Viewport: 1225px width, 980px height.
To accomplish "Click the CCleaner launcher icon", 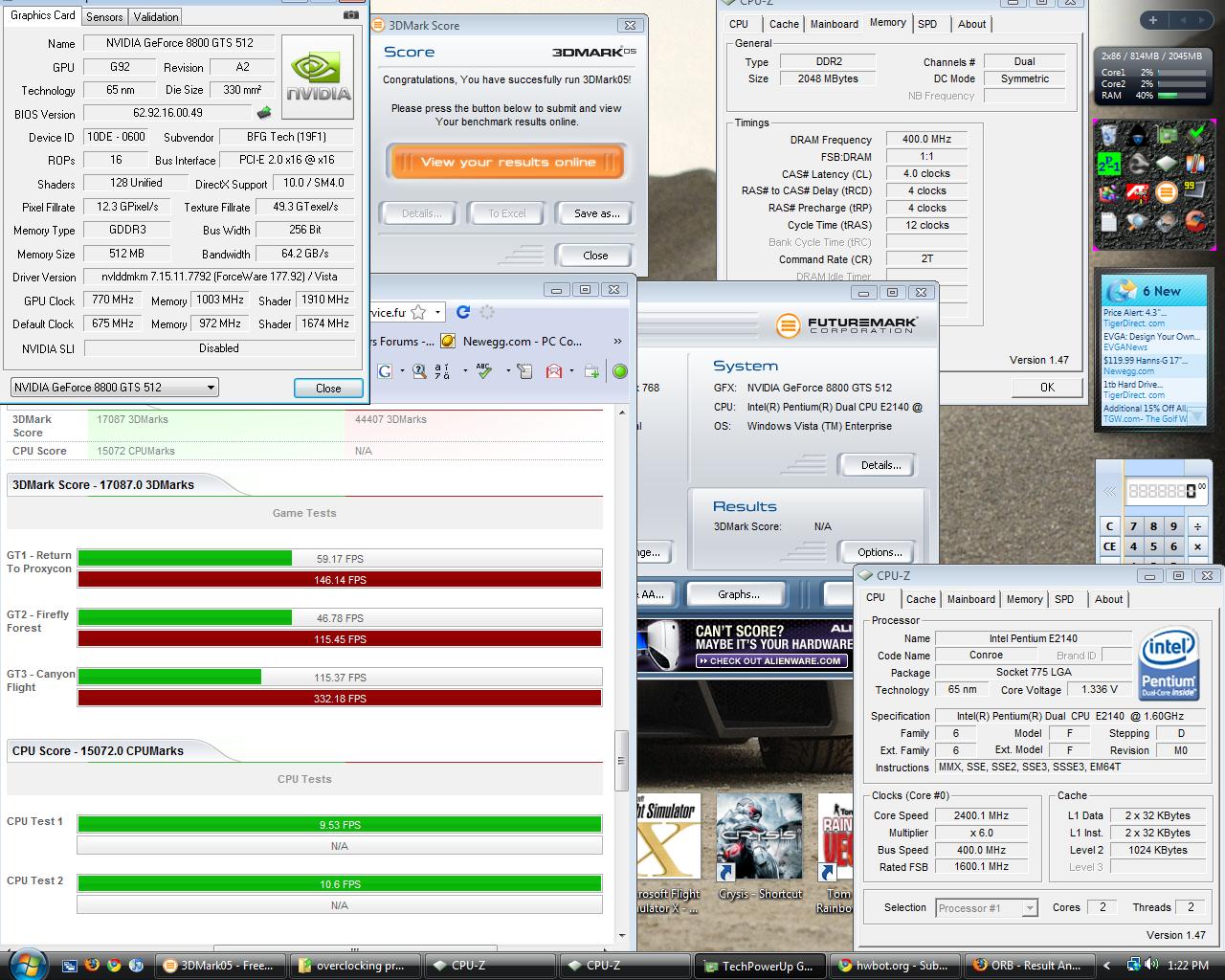I will 1195,222.
